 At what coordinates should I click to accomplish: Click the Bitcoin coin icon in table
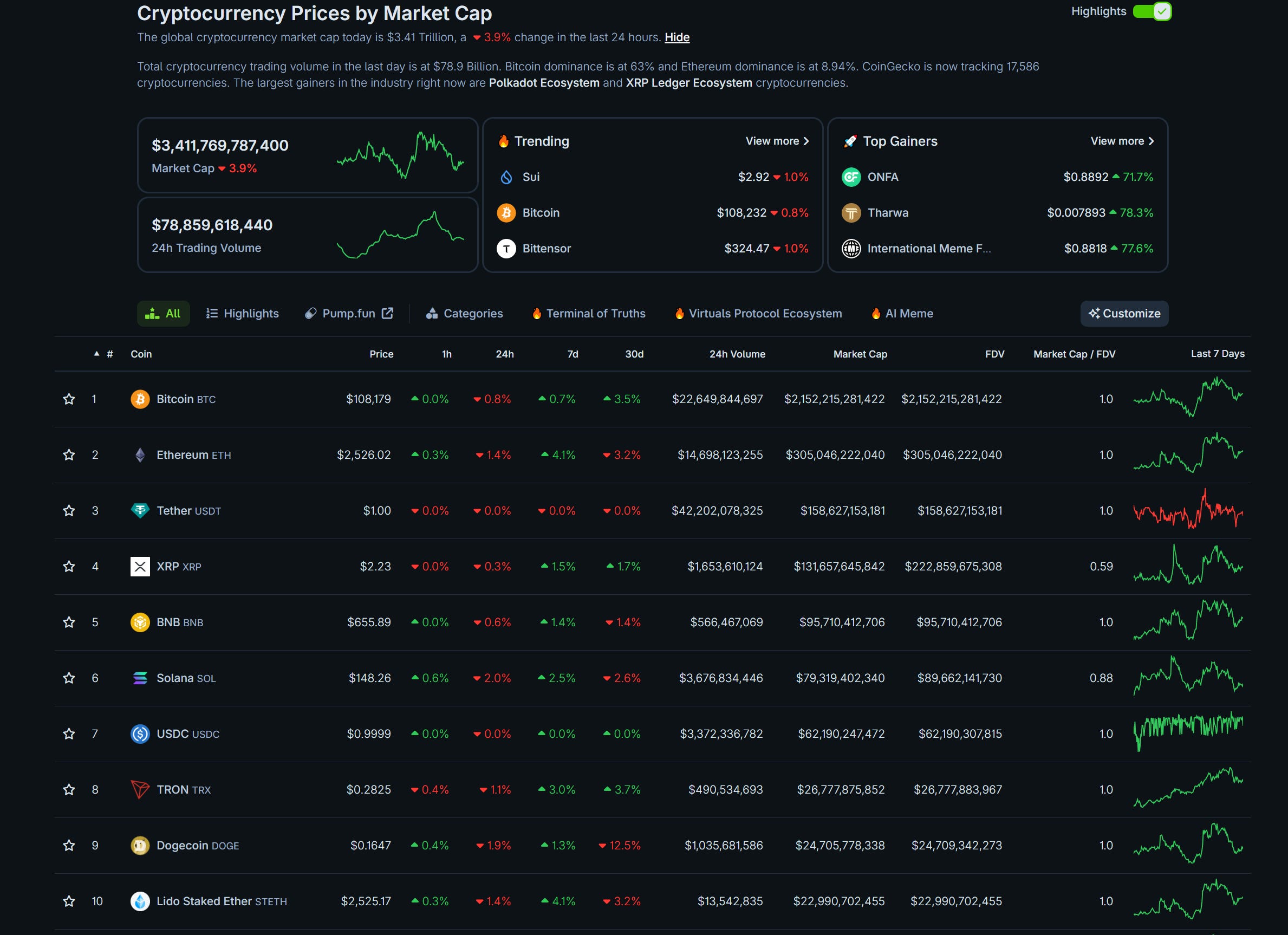140,399
